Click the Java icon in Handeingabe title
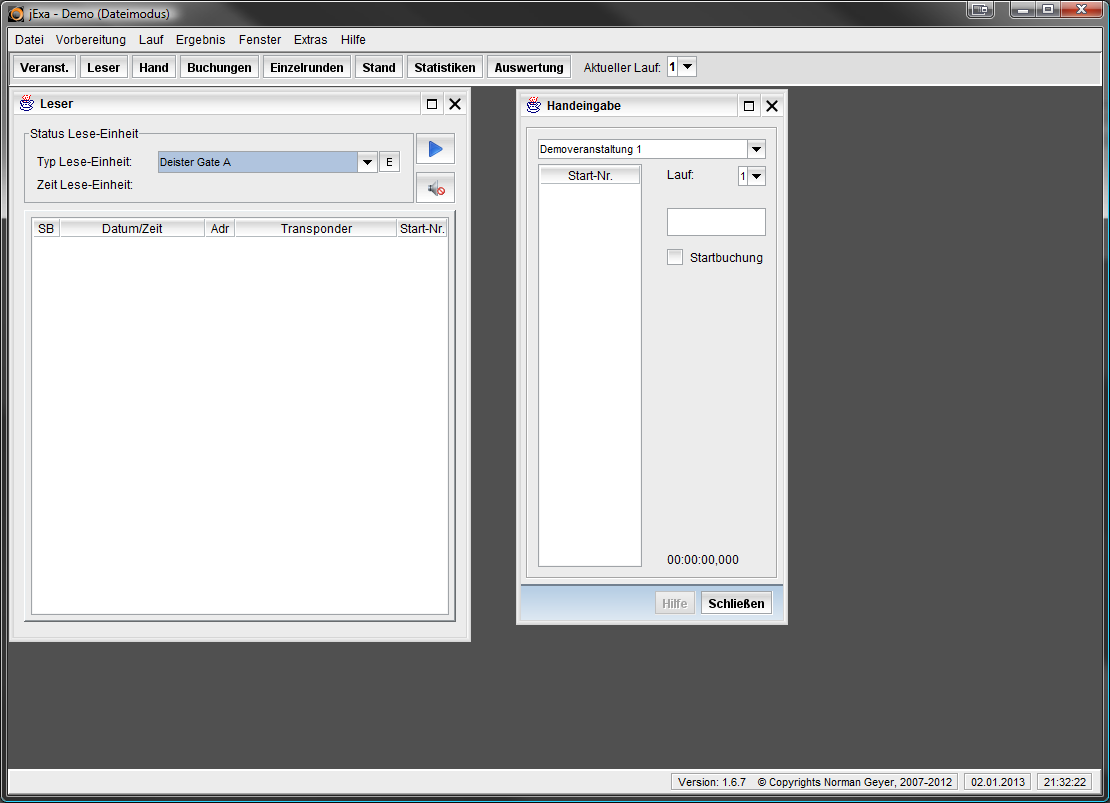 533,105
